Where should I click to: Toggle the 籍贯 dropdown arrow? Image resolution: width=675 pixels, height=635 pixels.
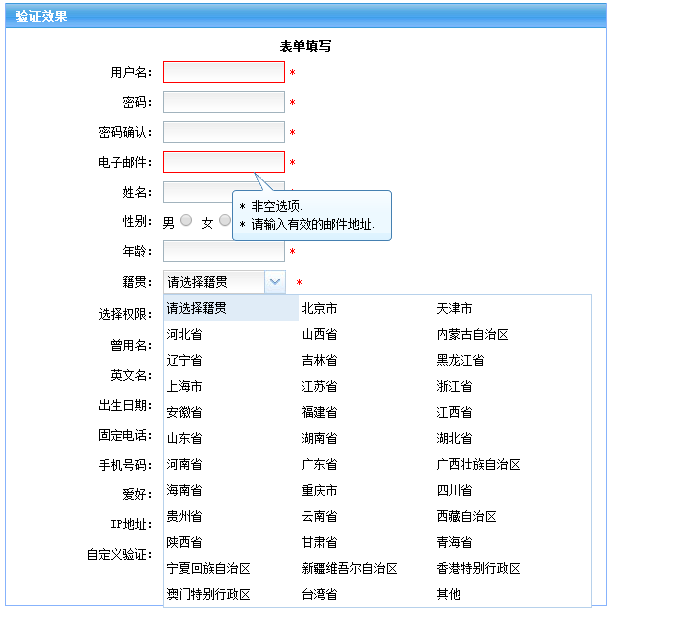(275, 282)
